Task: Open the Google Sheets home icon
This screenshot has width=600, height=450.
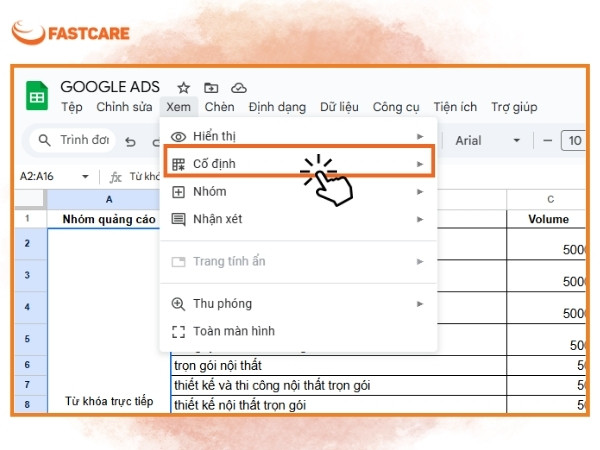Action: (x=37, y=96)
